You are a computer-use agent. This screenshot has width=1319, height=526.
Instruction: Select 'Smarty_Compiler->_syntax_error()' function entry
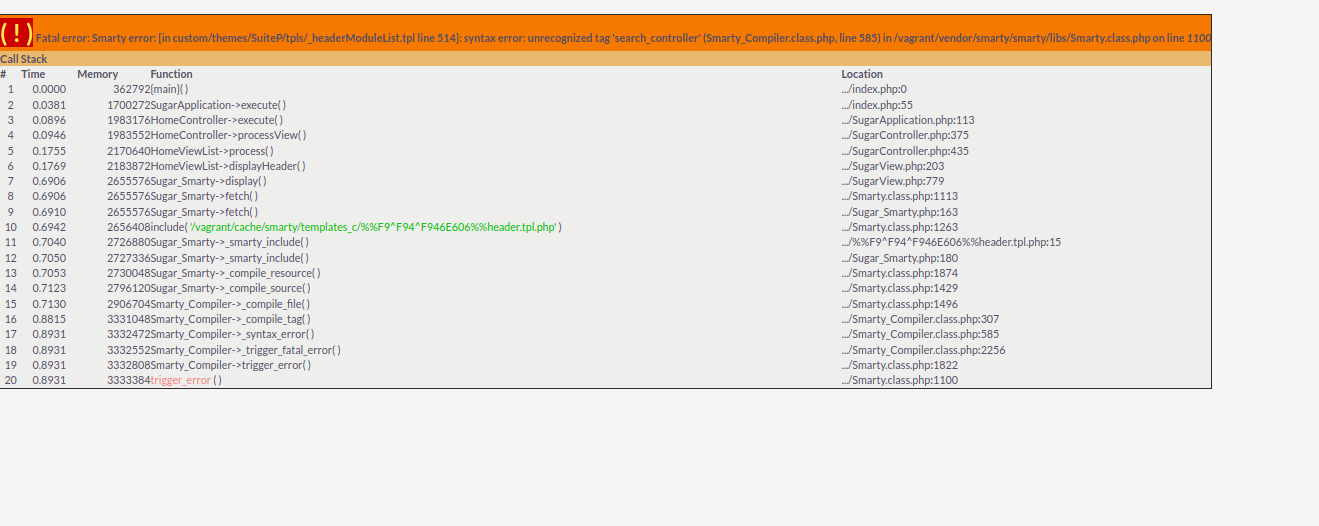click(232, 334)
